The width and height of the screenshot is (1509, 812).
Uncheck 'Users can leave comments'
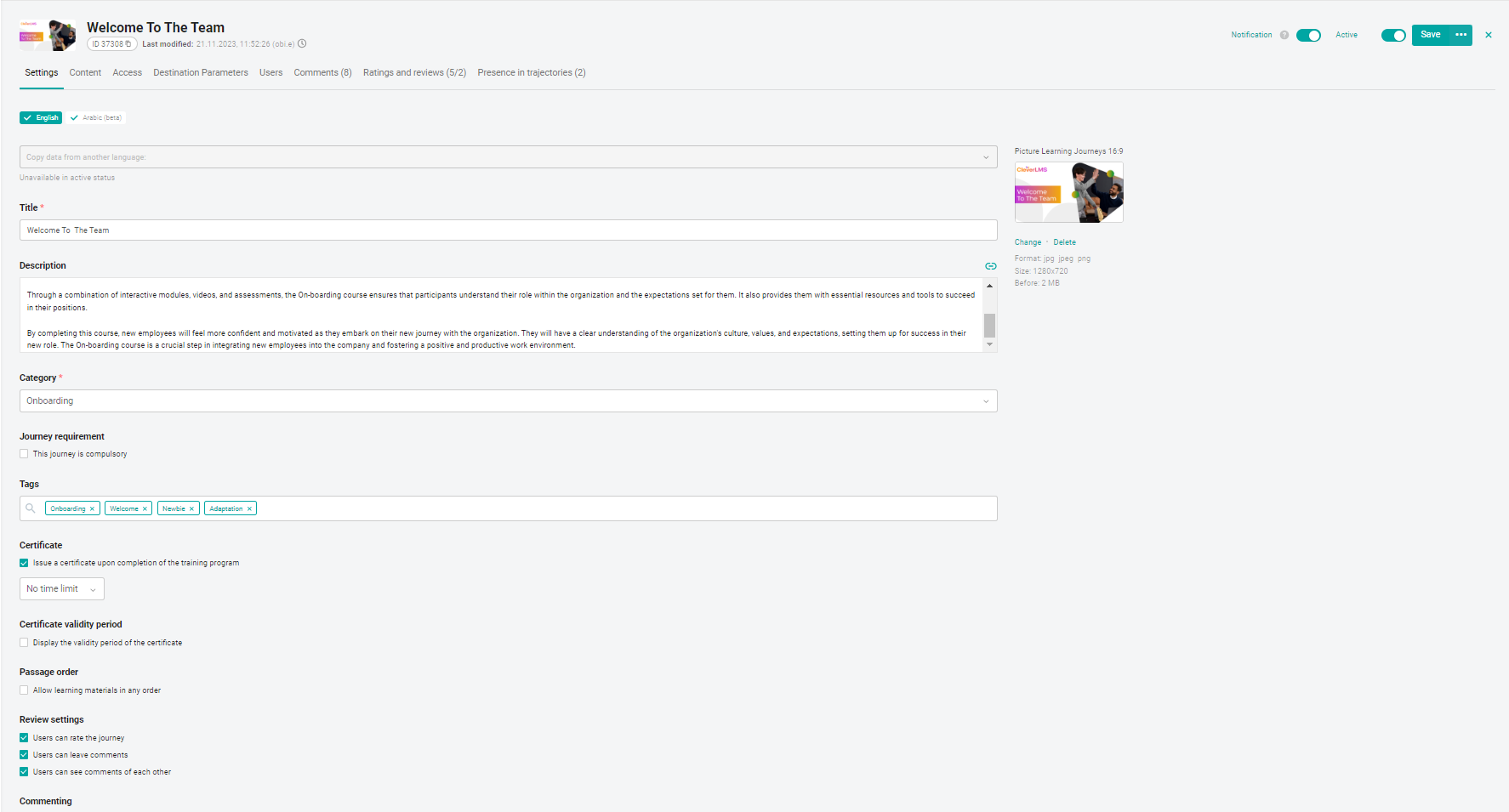[24, 755]
